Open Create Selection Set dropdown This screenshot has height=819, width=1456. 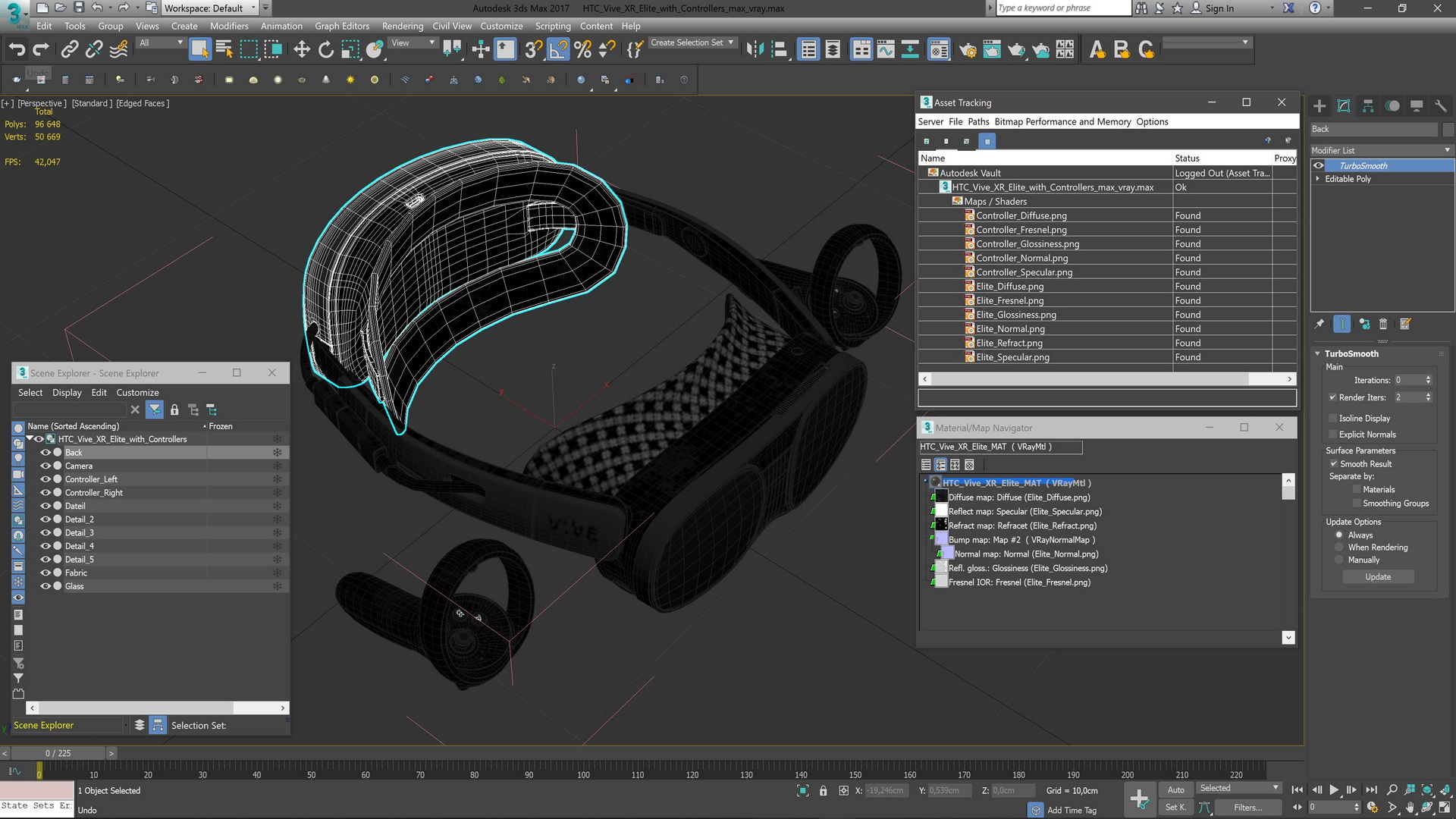pos(692,43)
